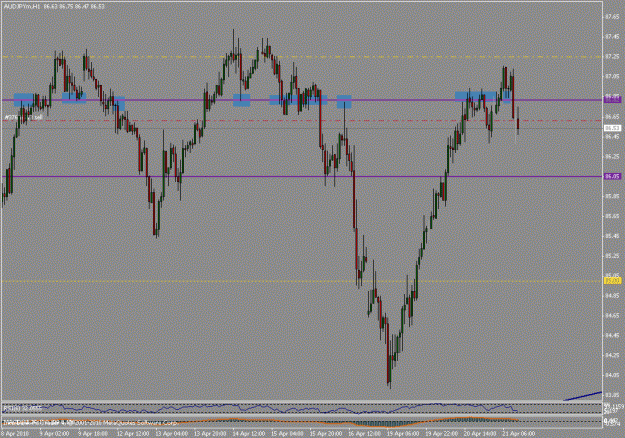The image size is (625, 438).
Task: Select the upper purple horizontal line's price tag
Action: (x=613, y=100)
